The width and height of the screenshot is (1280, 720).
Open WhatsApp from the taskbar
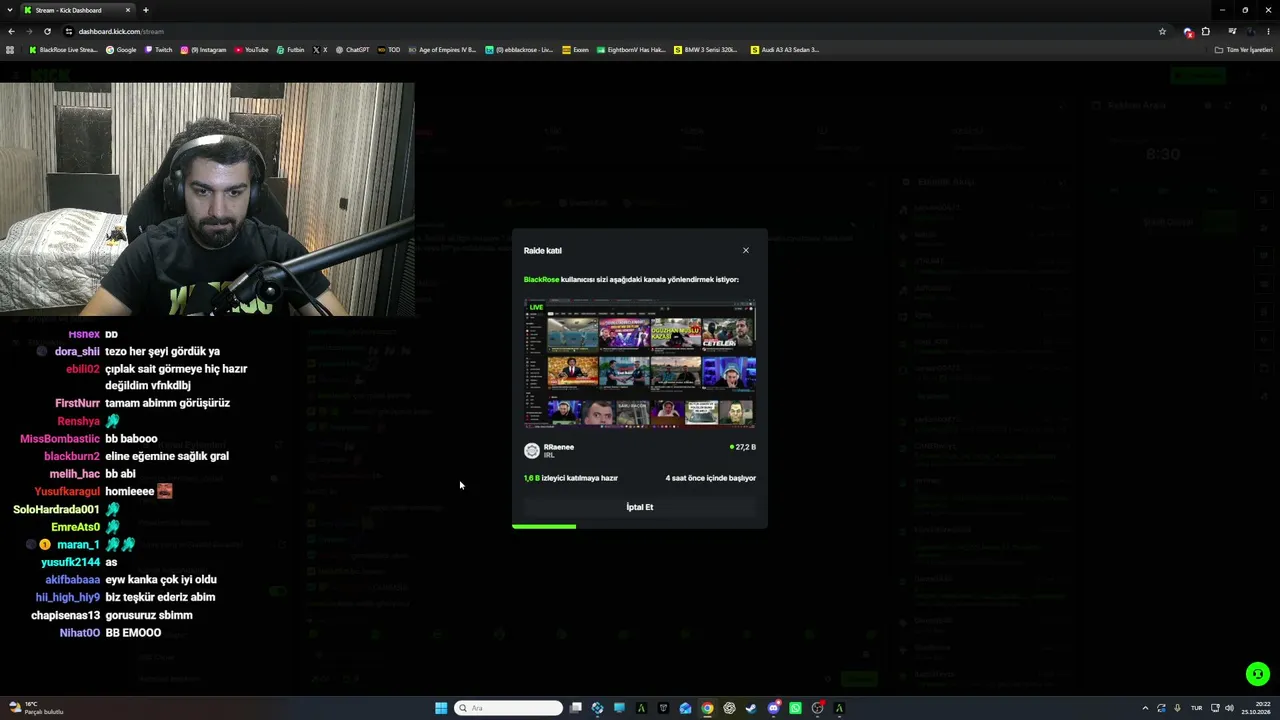point(795,708)
